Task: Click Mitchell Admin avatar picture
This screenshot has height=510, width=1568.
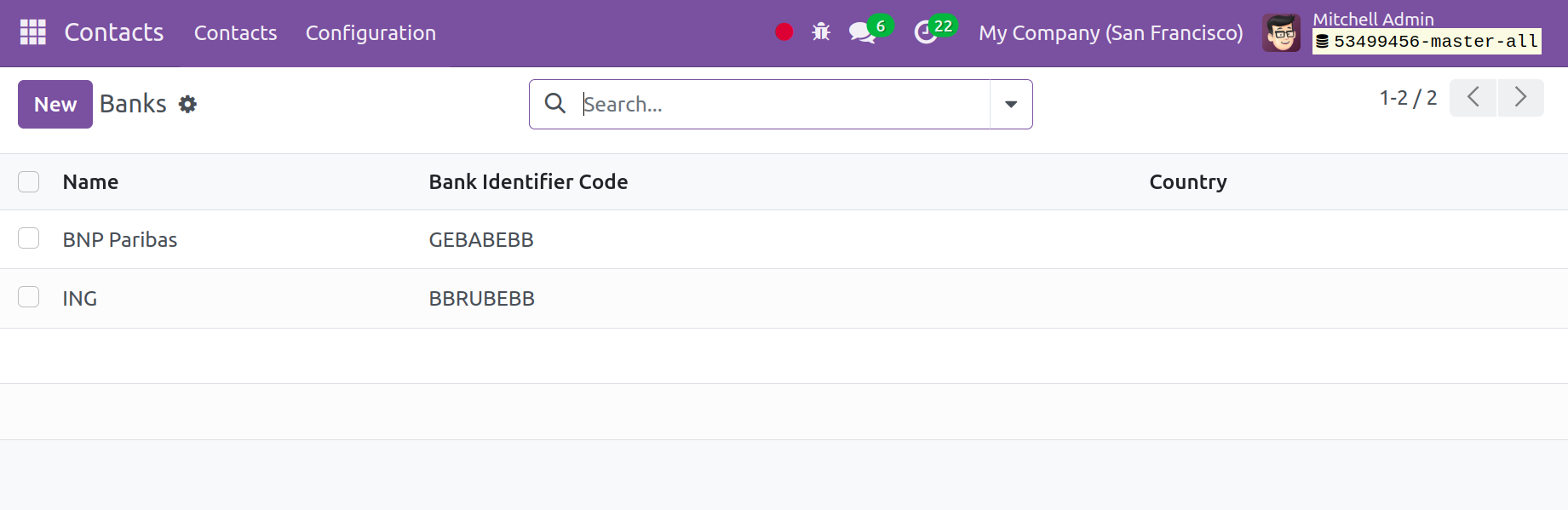Action: click(x=1281, y=33)
